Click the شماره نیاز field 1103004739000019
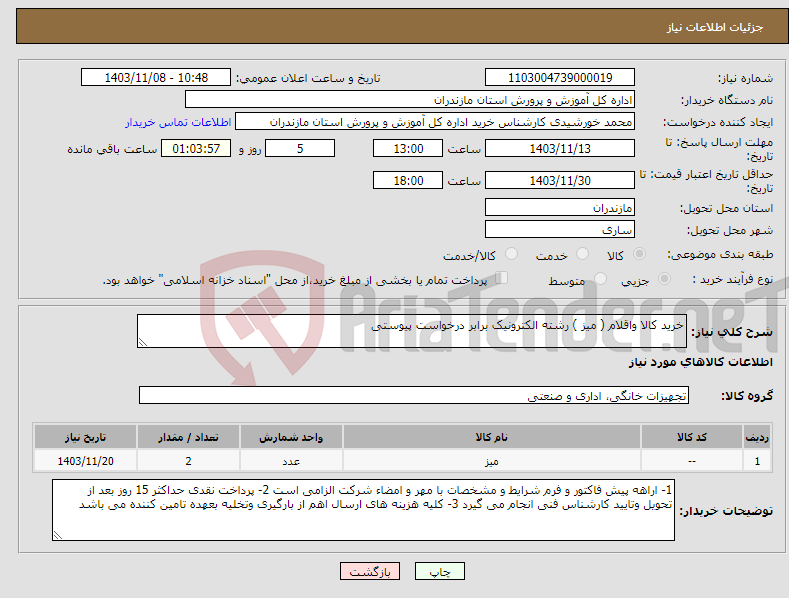 tap(560, 78)
